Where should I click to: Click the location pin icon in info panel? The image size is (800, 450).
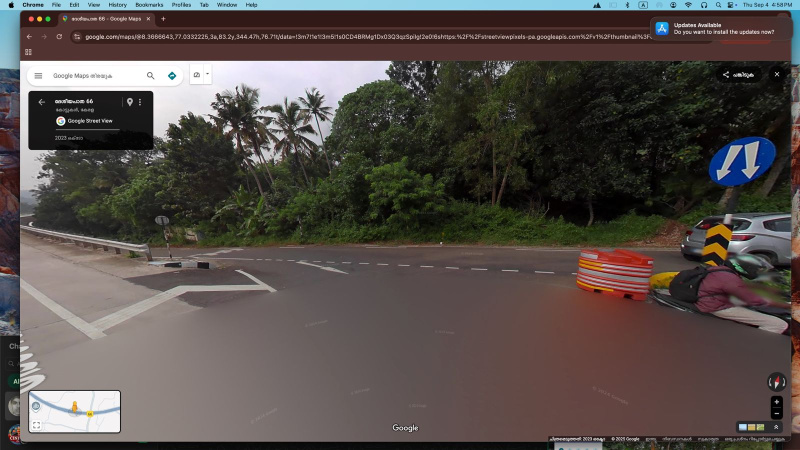pyautogui.click(x=129, y=102)
